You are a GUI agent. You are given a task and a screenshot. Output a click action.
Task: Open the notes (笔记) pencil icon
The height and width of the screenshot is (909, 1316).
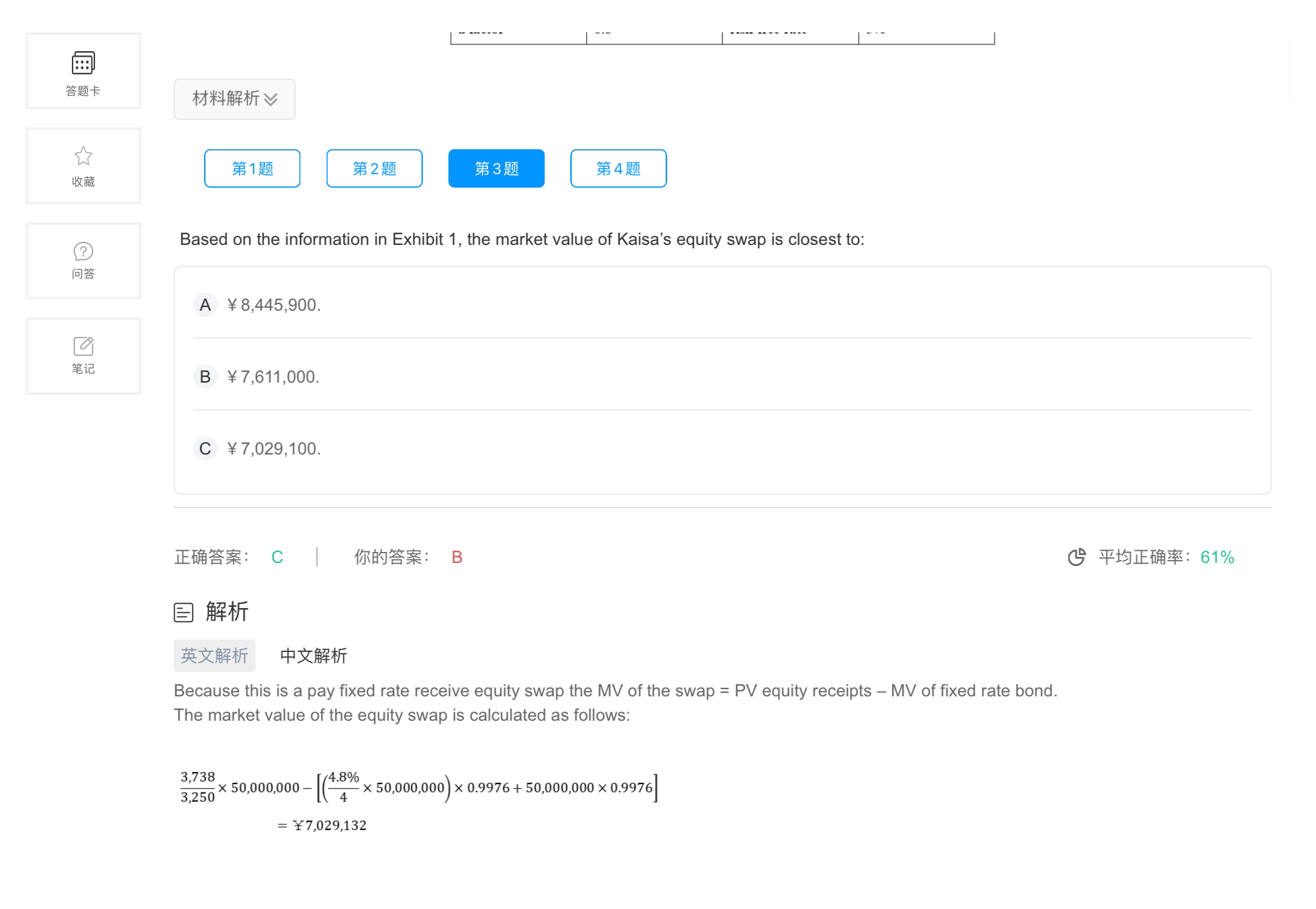click(83, 346)
